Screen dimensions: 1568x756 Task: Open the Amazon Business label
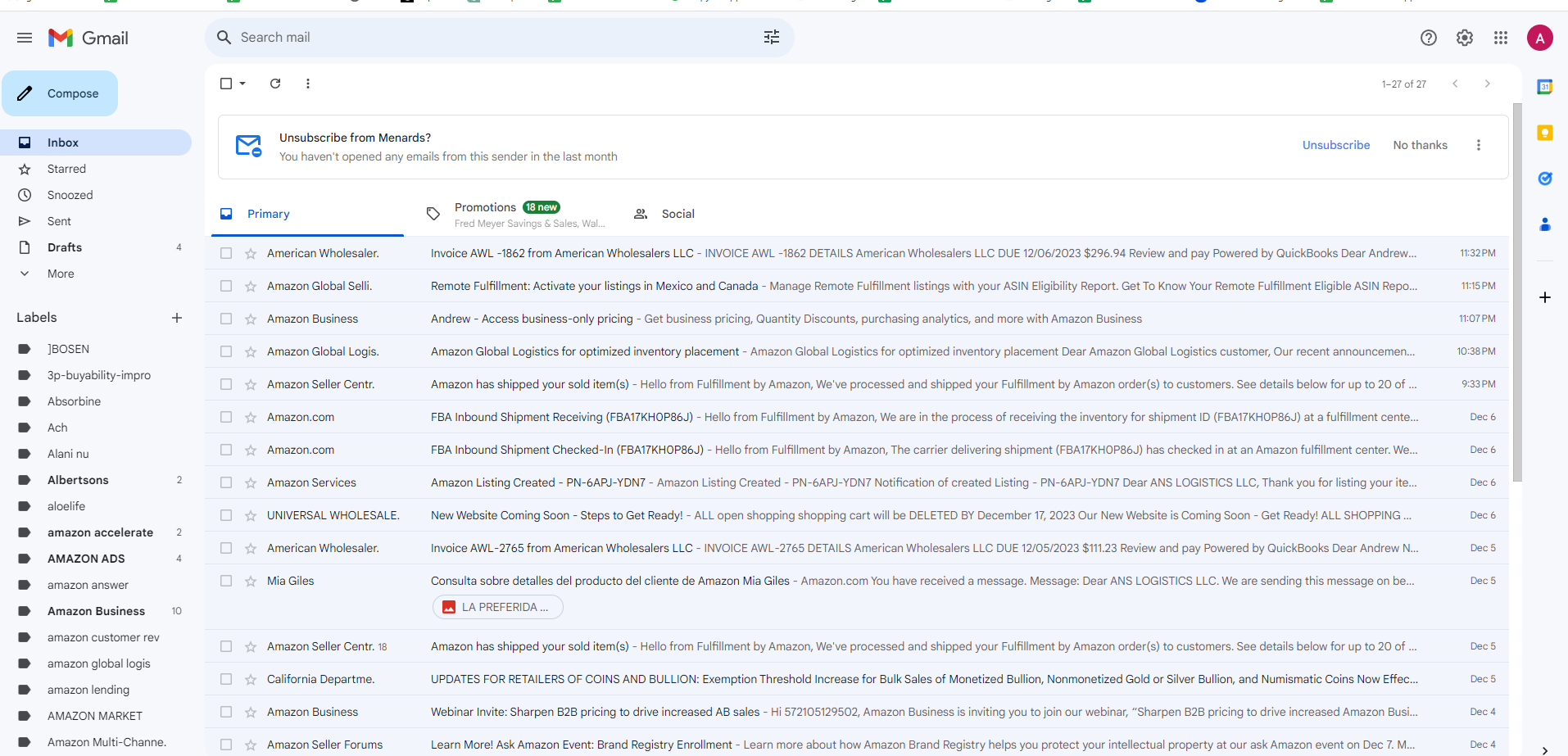[96, 611]
